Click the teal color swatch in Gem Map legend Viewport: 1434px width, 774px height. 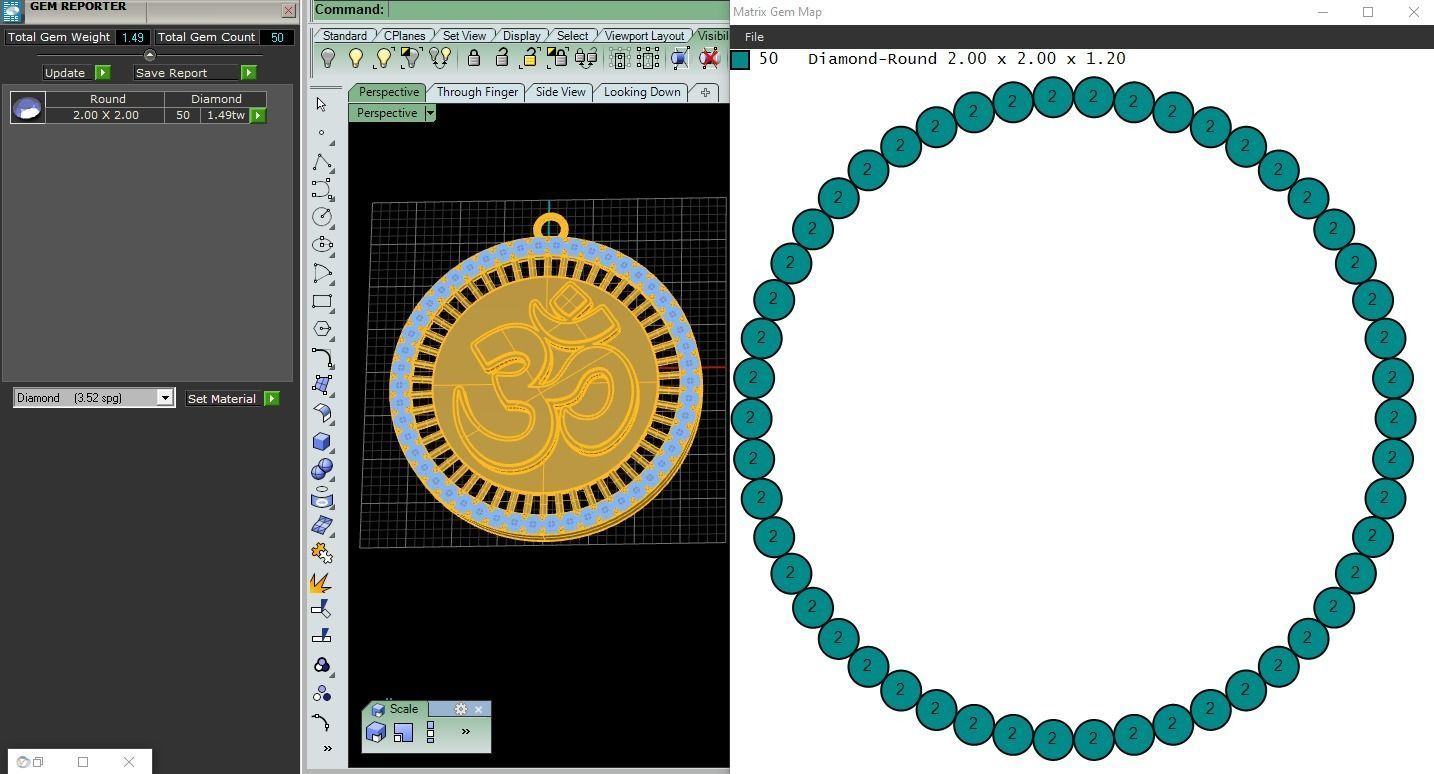[x=740, y=60]
